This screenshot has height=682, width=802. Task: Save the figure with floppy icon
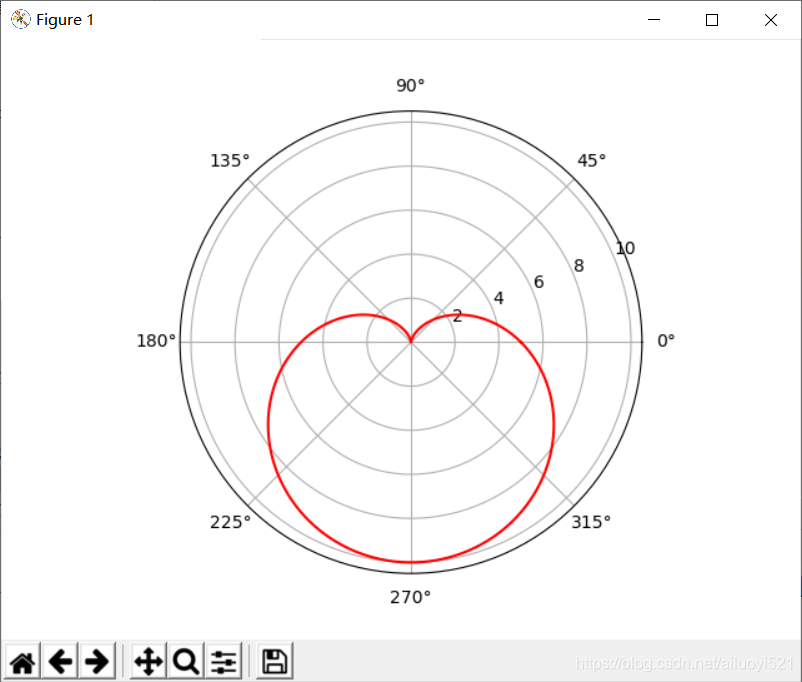(x=275, y=662)
